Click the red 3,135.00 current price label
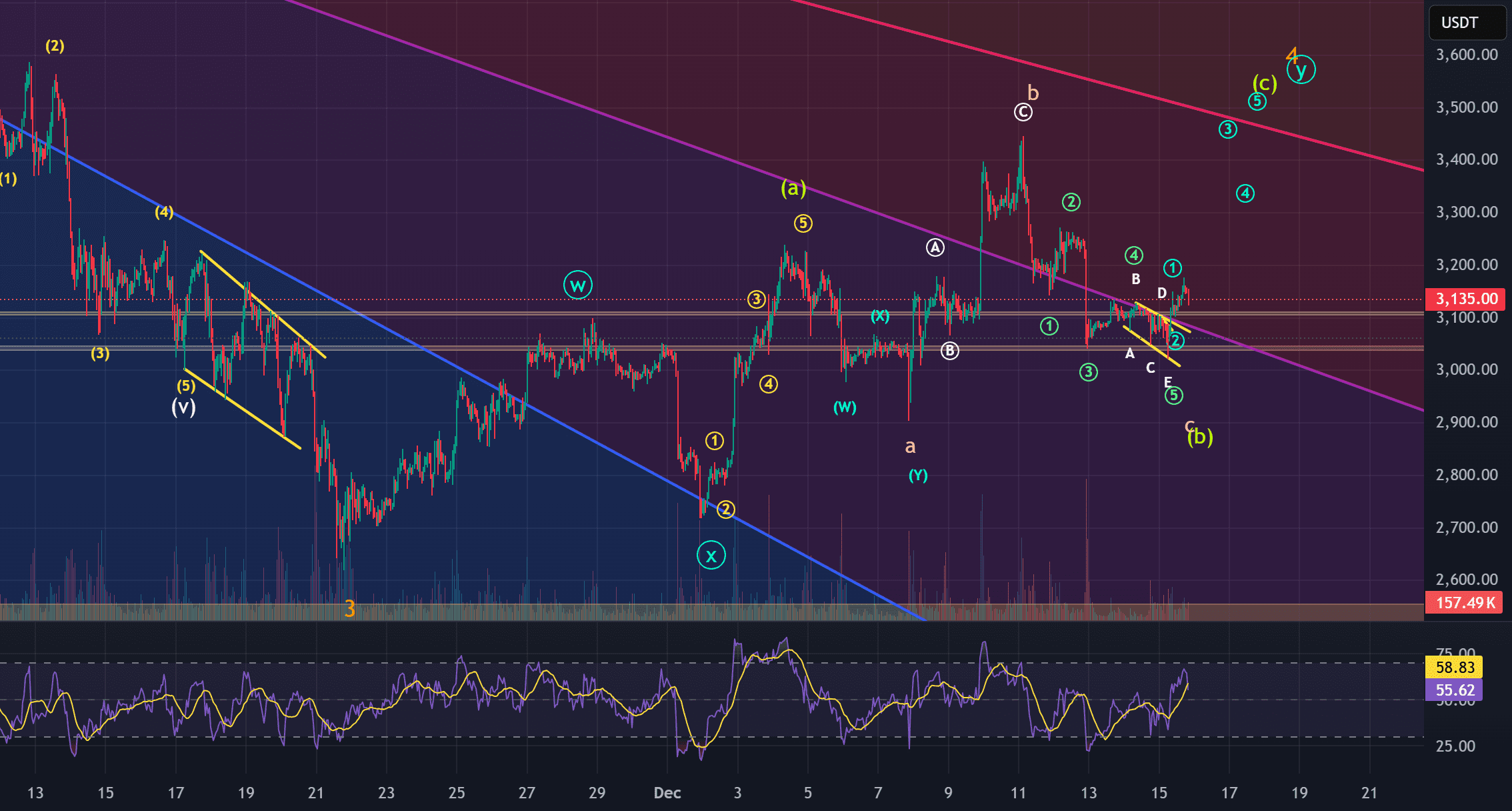 tap(1465, 299)
